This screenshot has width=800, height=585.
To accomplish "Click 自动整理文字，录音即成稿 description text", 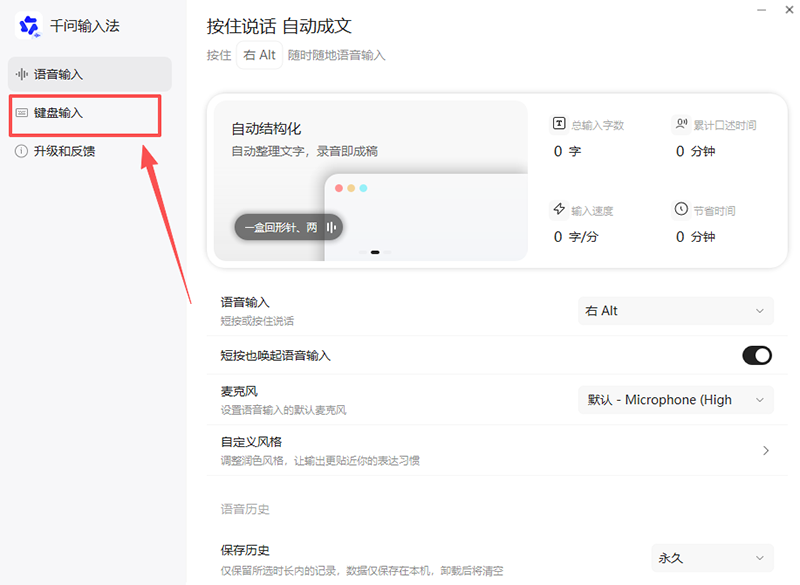I will tap(305, 151).
